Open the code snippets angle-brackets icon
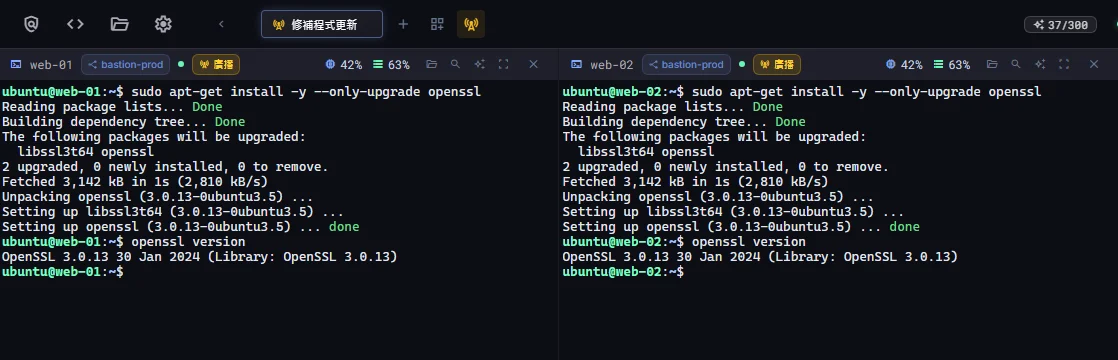 [x=75, y=24]
